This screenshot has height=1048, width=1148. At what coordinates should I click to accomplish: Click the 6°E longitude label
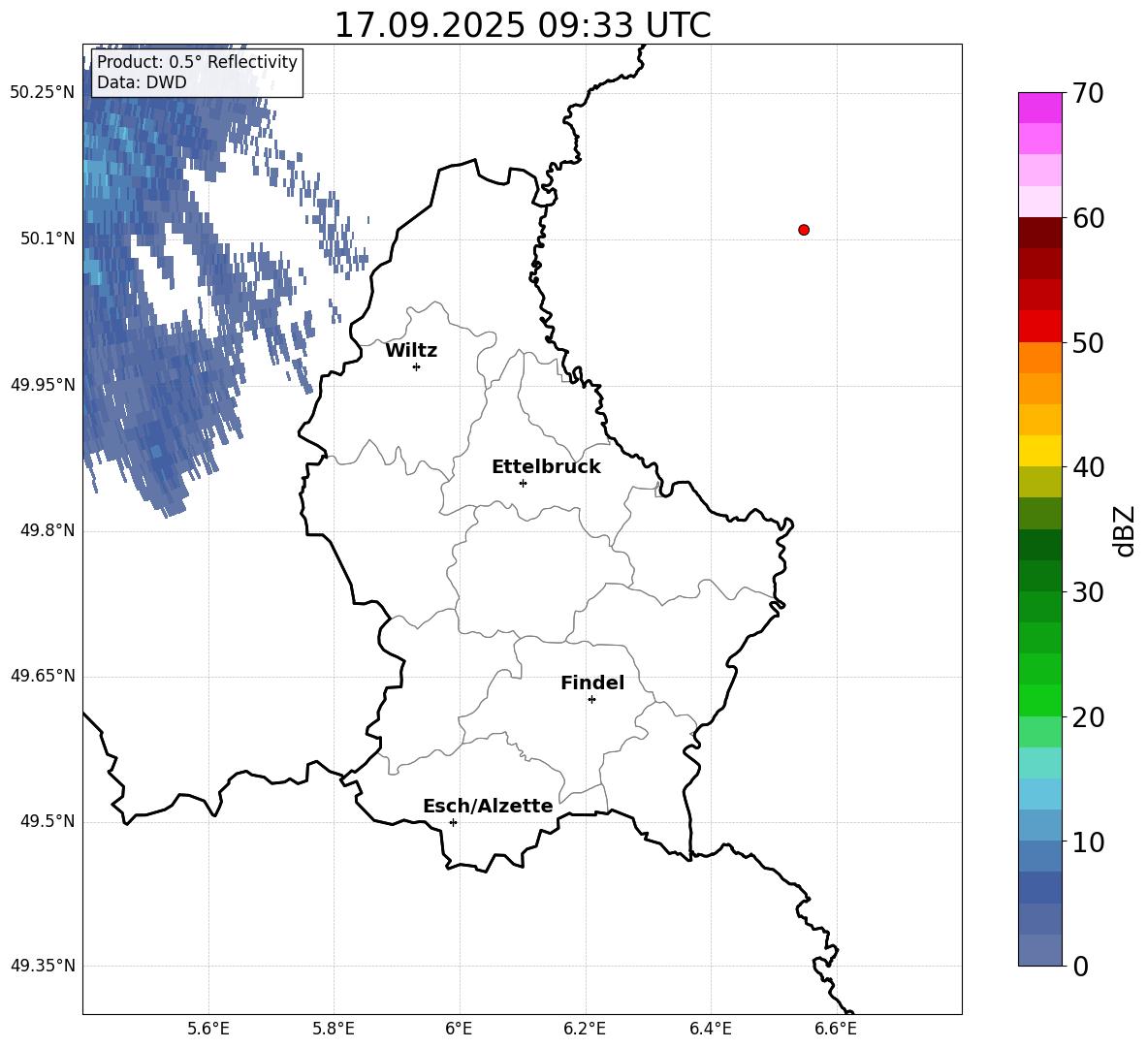(x=459, y=1029)
